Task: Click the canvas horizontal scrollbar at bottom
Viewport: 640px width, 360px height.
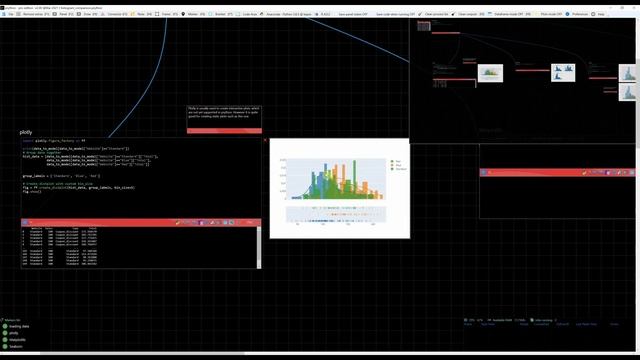Action: pyautogui.click(x=143, y=353)
